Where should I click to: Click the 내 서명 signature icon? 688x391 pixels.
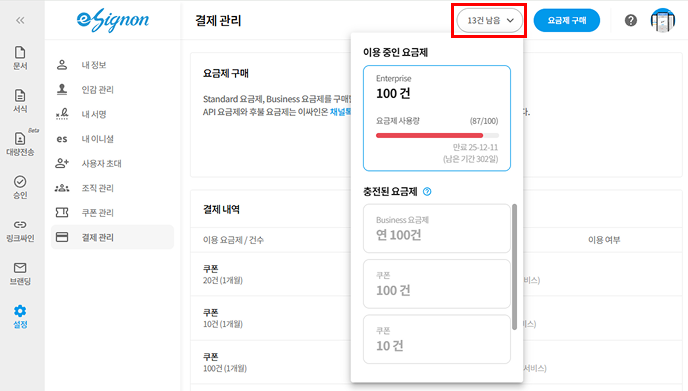pyautogui.click(x=62, y=114)
